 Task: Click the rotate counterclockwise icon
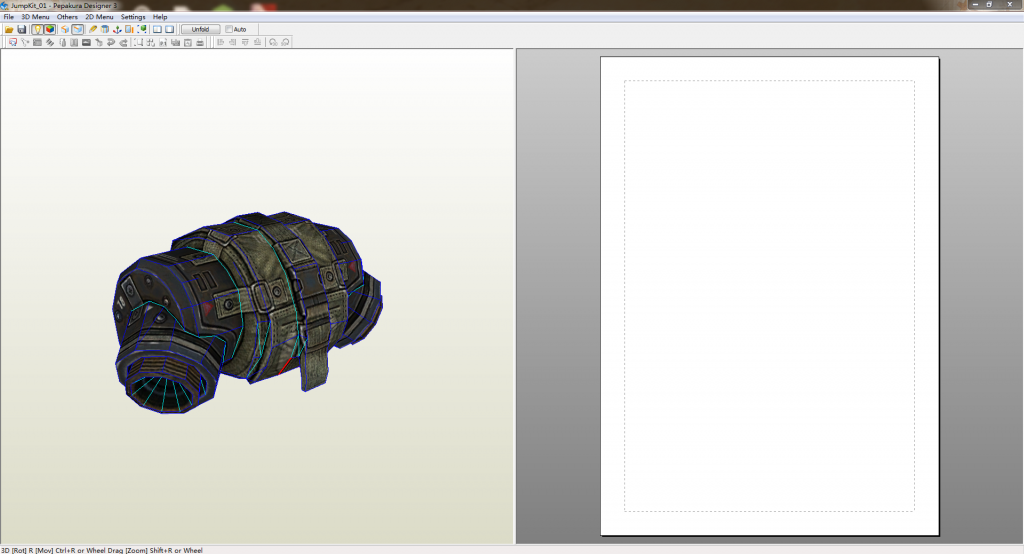click(273, 42)
